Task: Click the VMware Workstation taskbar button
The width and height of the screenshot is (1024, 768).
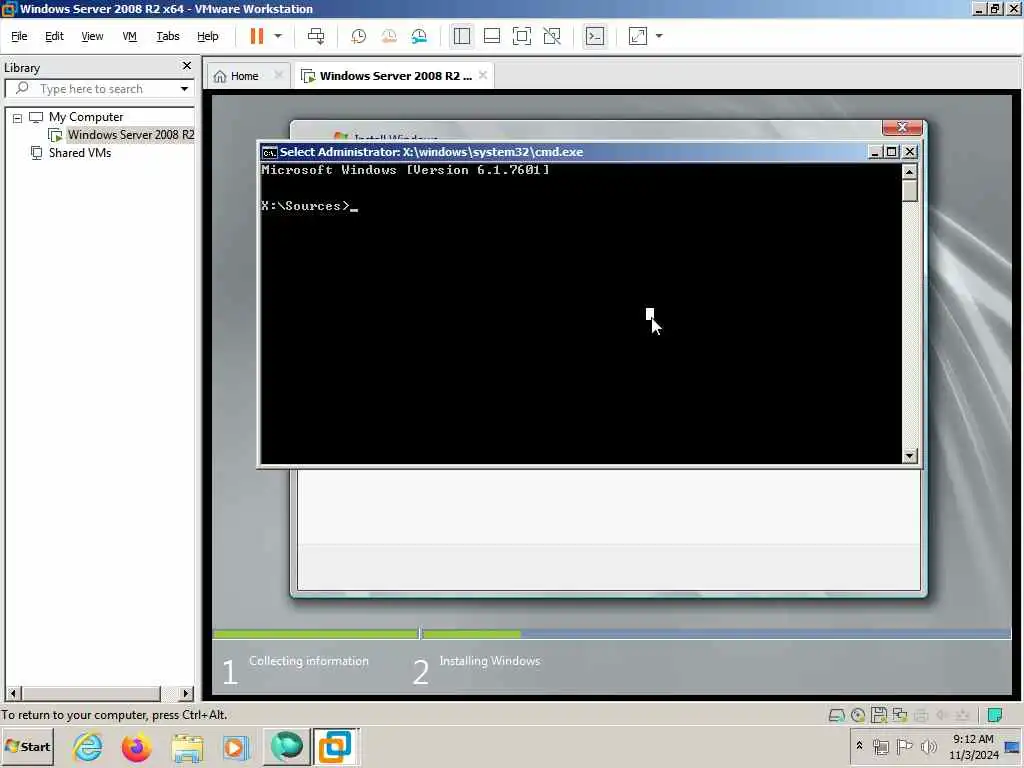Action: point(336,746)
